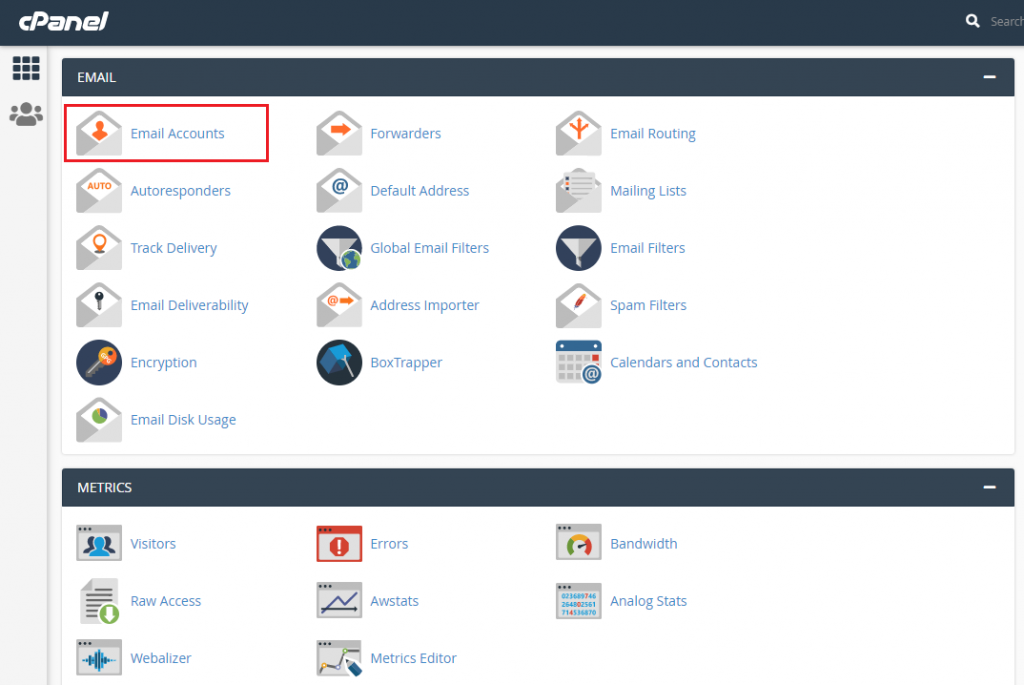1024x685 pixels.
Task: Open the Analog Stats link
Action: pyautogui.click(x=648, y=601)
